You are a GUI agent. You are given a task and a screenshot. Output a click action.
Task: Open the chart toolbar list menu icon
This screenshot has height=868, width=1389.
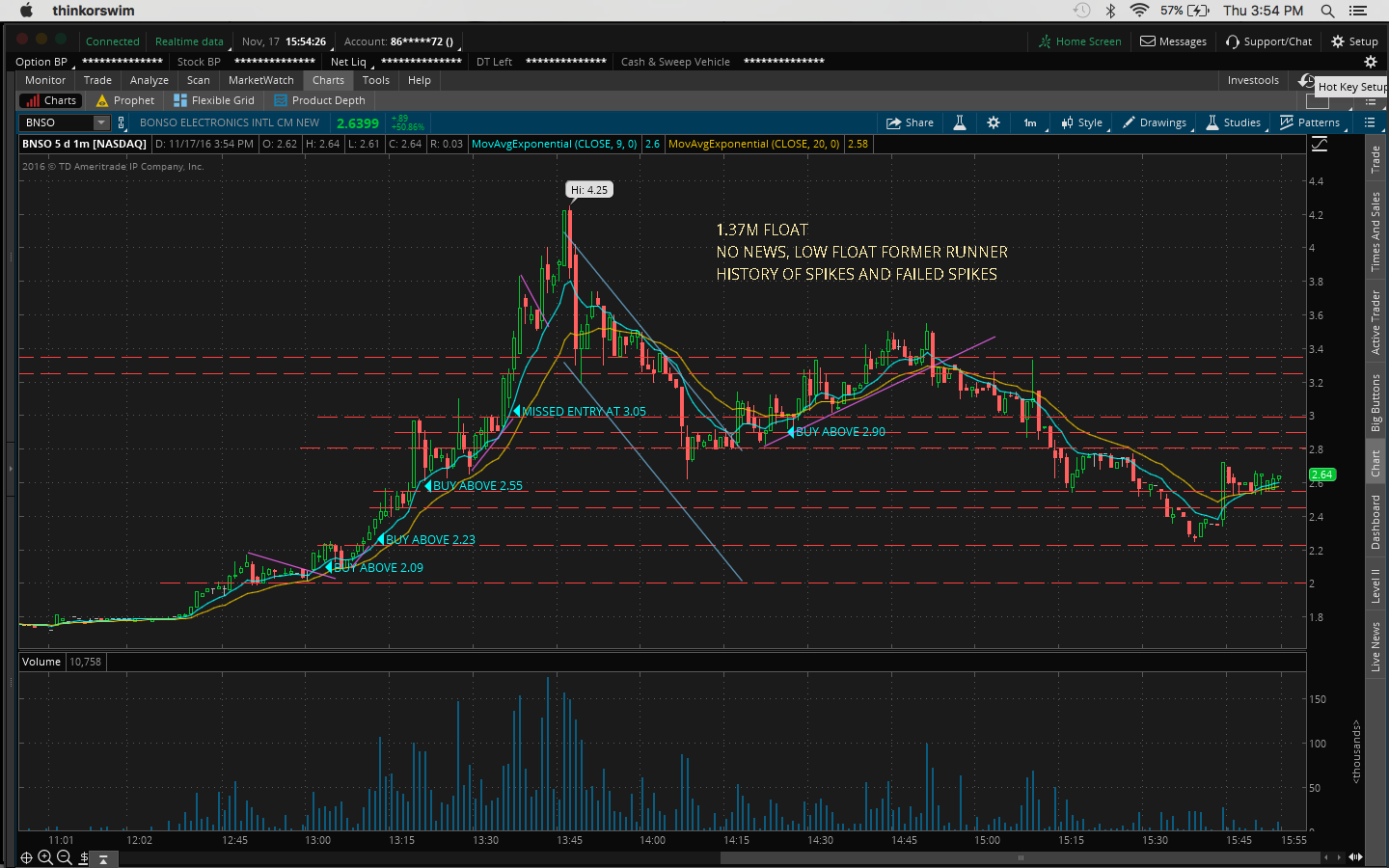pos(1370,122)
